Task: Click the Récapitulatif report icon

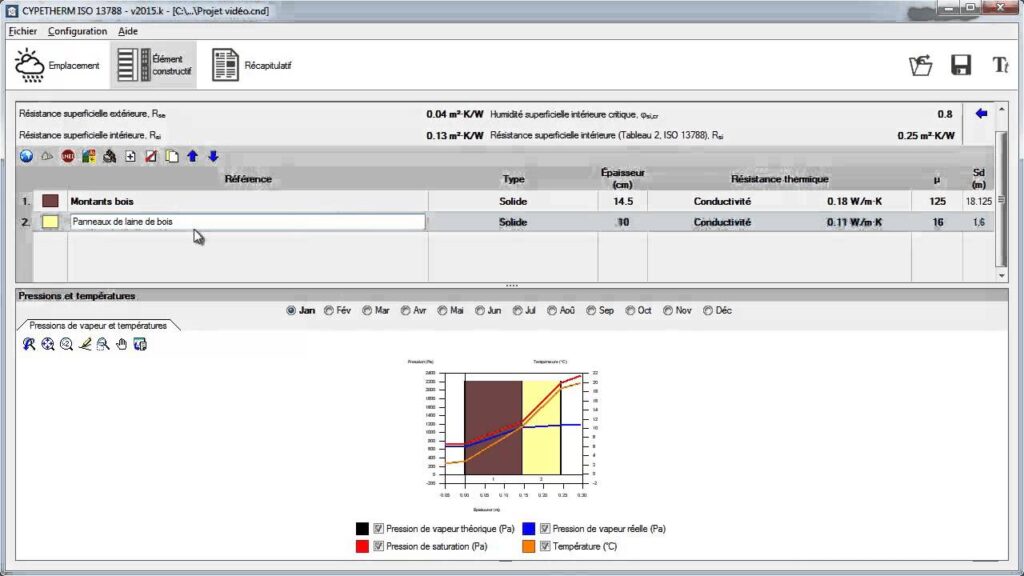Action: 251,65
